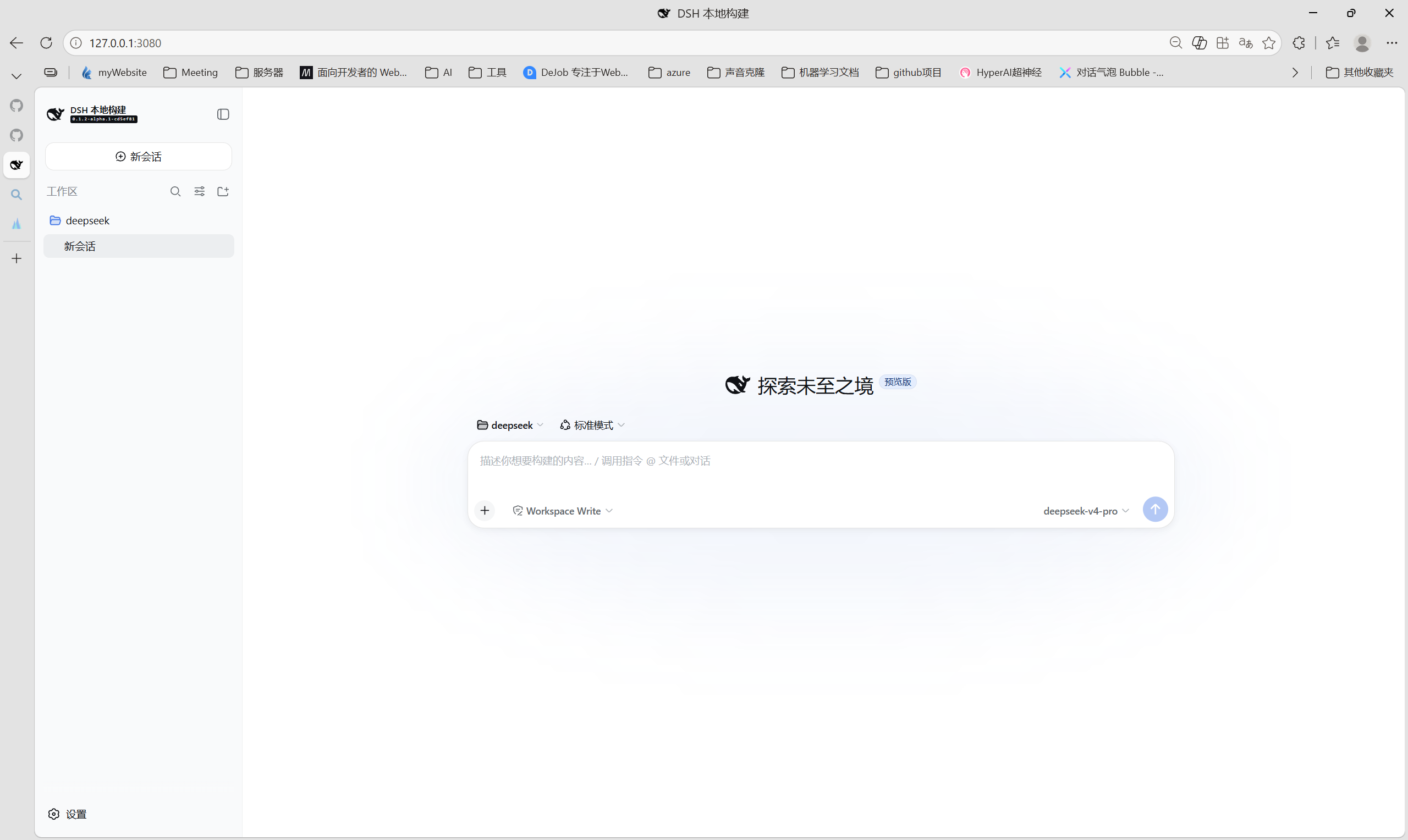This screenshot has width=1408, height=840.
Task: Open workspace filter options icon
Action: [x=199, y=191]
